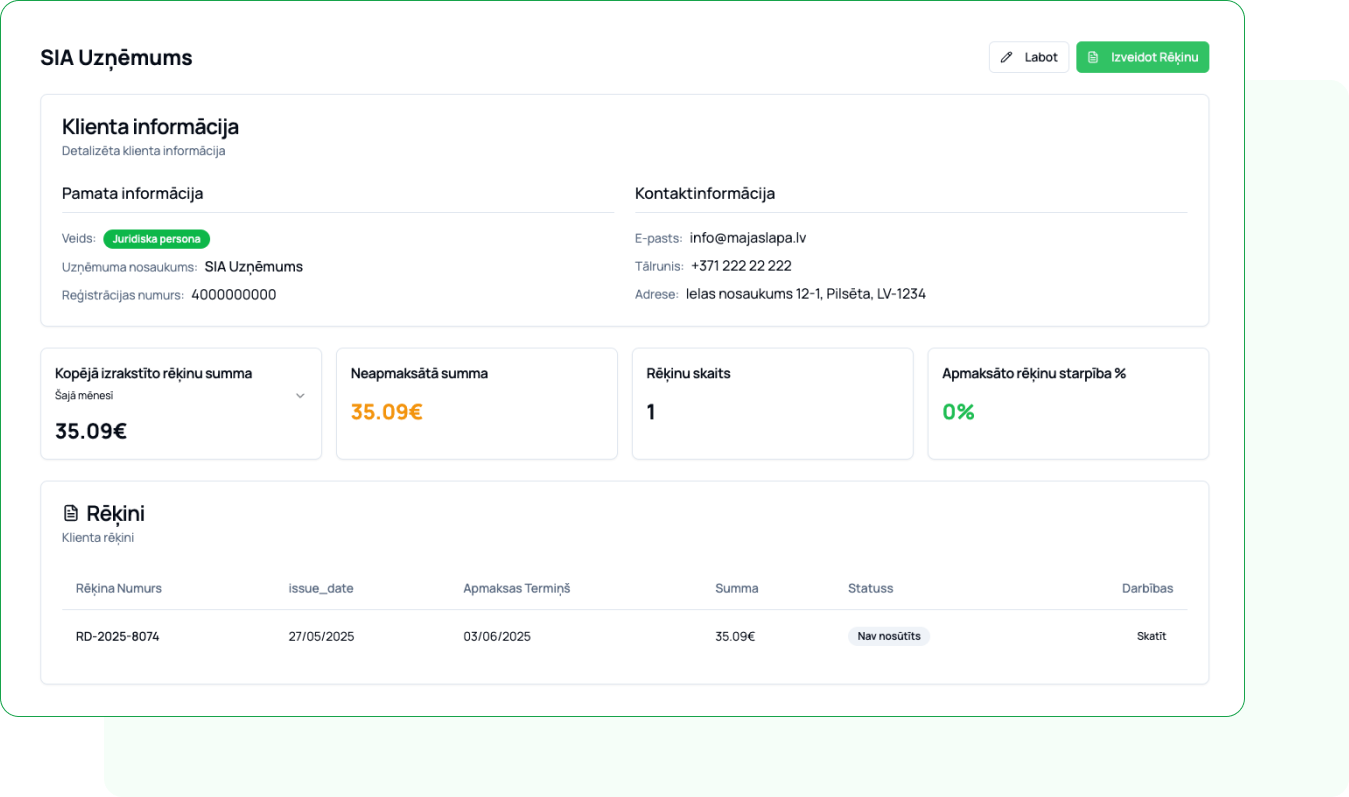Image resolution: width=1349 pixels, height=797 pixels.
Task: Click issue date 27/05/2025
Action: pyautogui.click(x=322, y=636)
